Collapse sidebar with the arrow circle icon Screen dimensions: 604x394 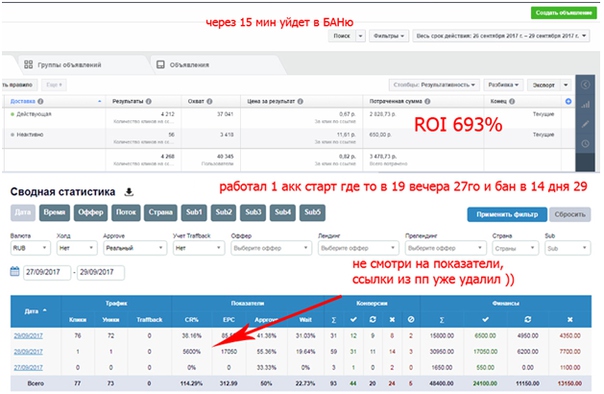585,85
